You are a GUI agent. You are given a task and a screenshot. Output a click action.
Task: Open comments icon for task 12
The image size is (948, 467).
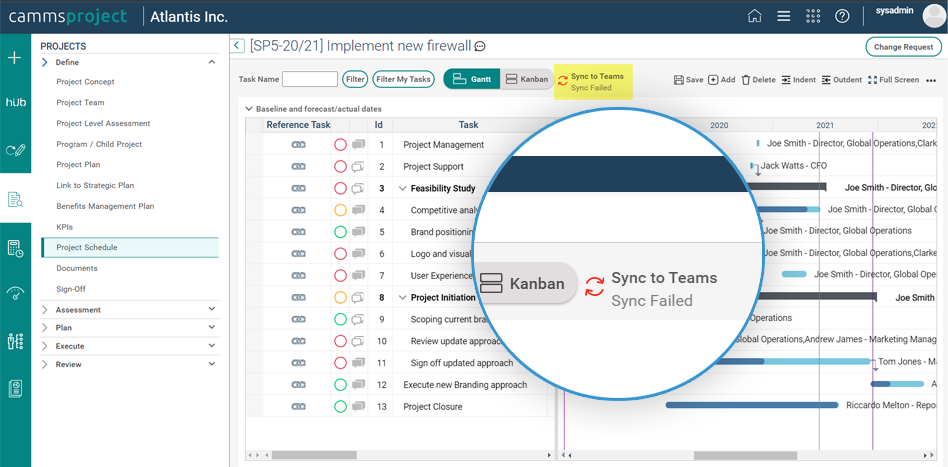359,384
